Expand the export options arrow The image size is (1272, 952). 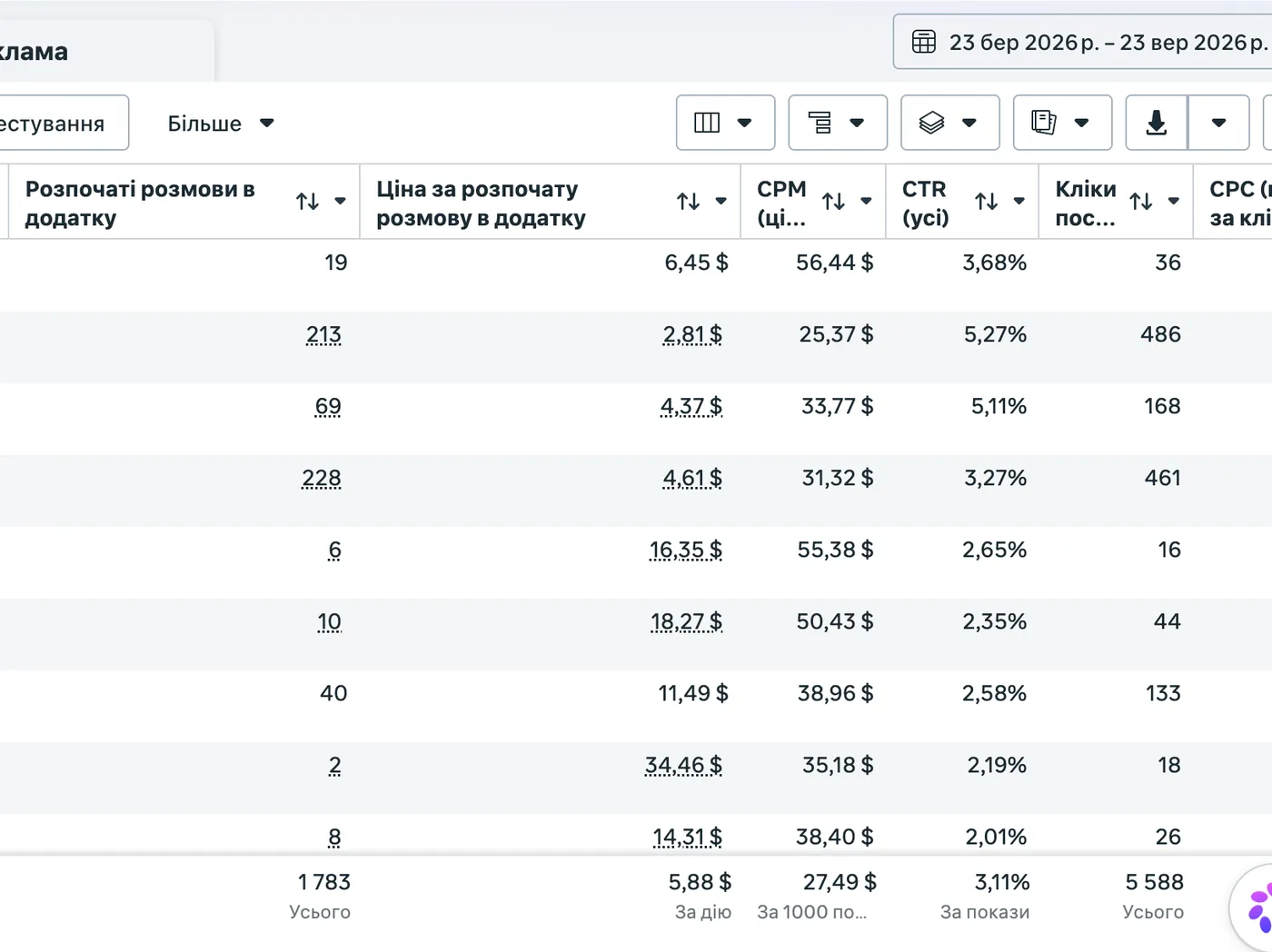coord(1219,123)
